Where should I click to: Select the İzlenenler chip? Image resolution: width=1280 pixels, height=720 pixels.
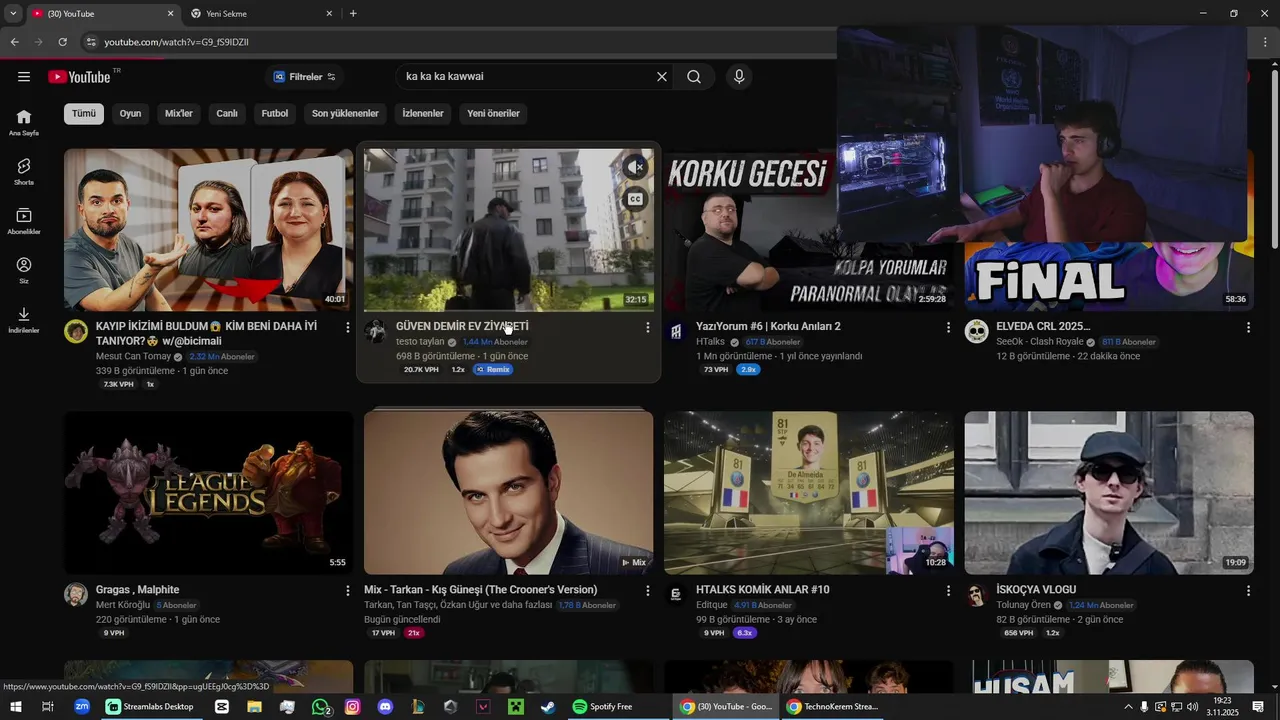tap(423, 113)
